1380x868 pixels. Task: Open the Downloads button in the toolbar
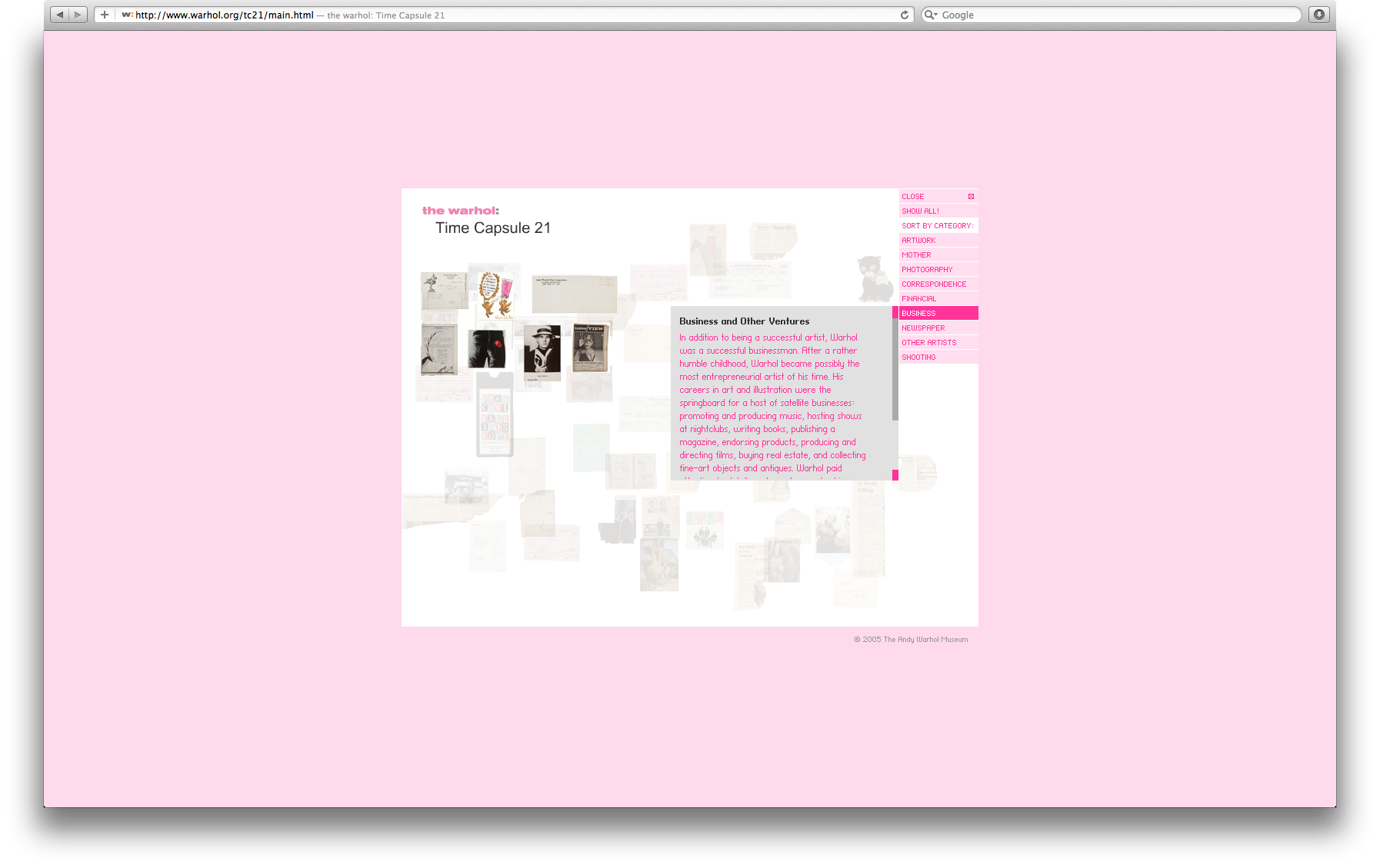[1318, 15]
